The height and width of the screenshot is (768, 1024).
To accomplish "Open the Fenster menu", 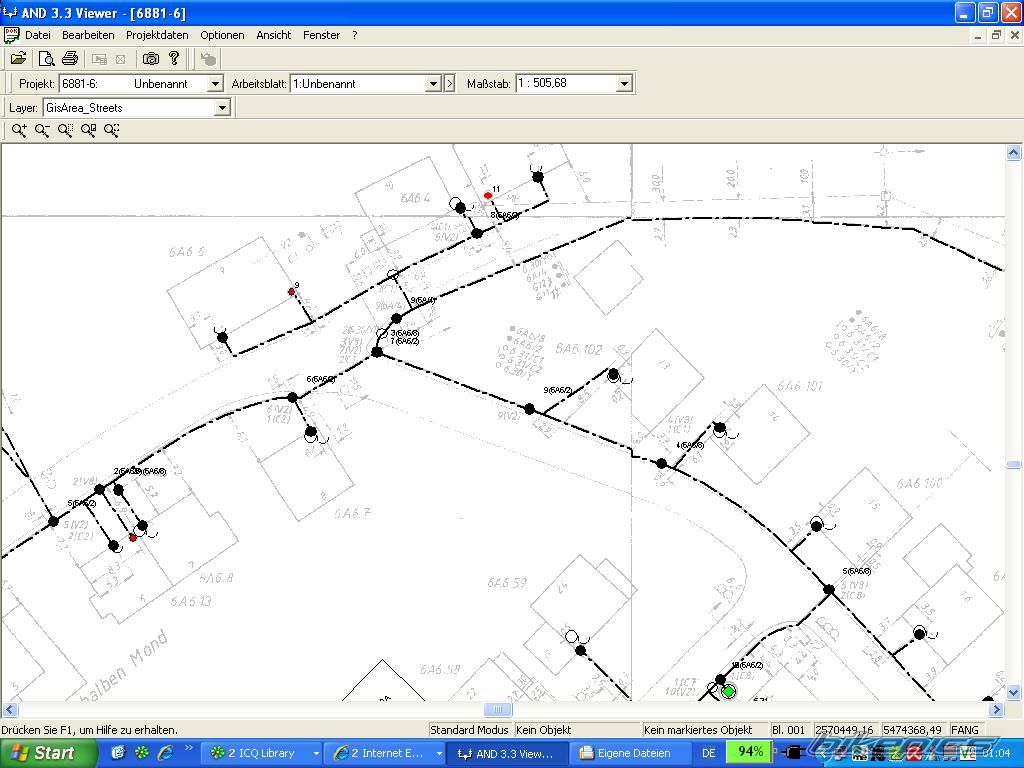I will 321,35.
